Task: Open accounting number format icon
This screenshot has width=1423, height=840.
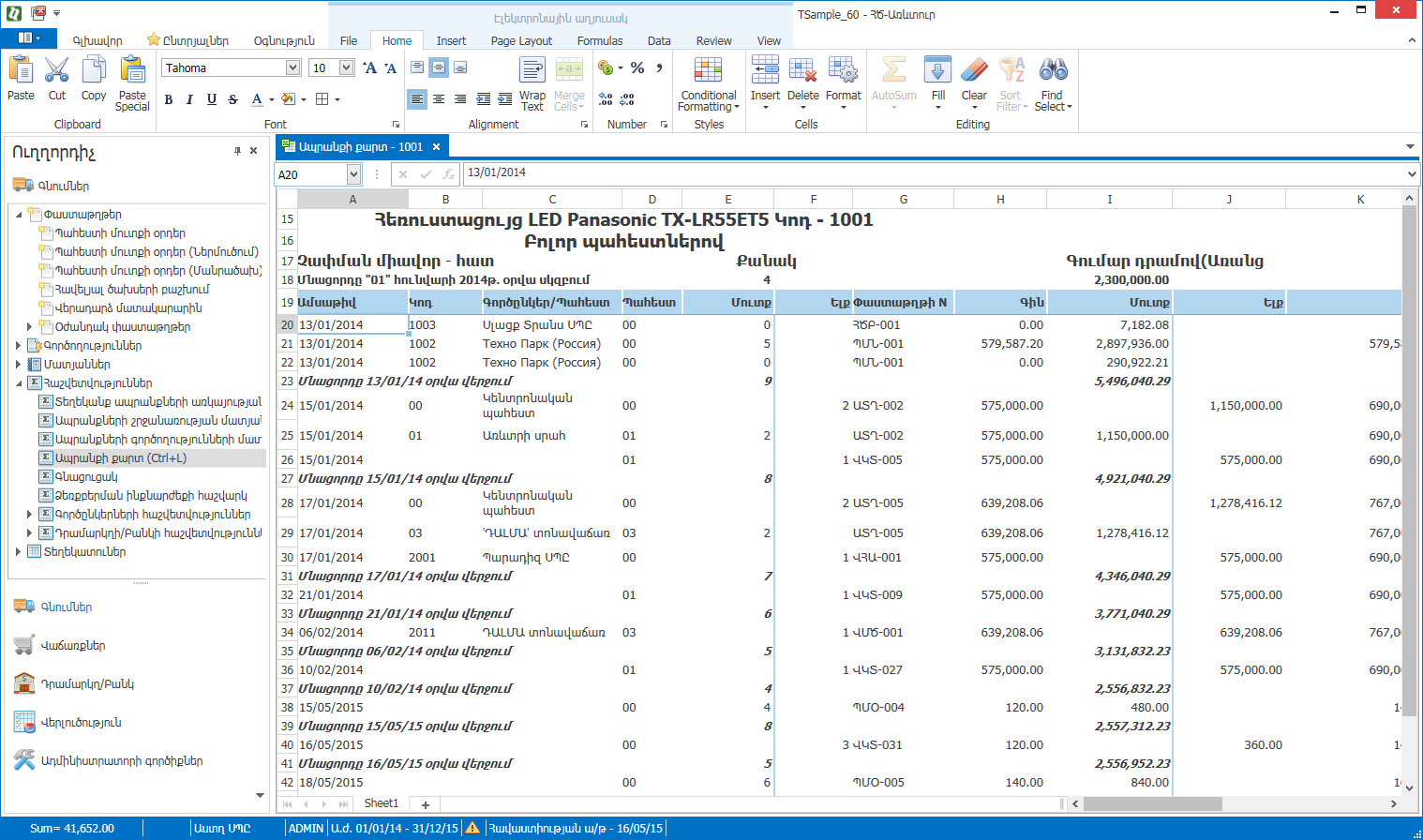Action: [x=606, y=67]
